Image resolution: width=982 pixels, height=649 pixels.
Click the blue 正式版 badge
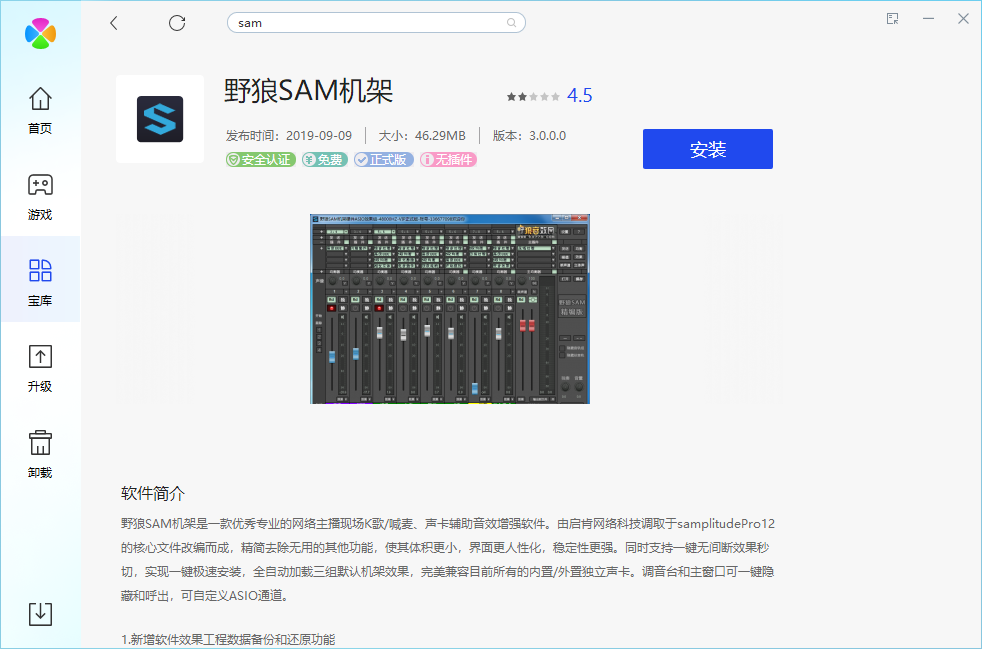pyautogui.click(x=383, y=160)
